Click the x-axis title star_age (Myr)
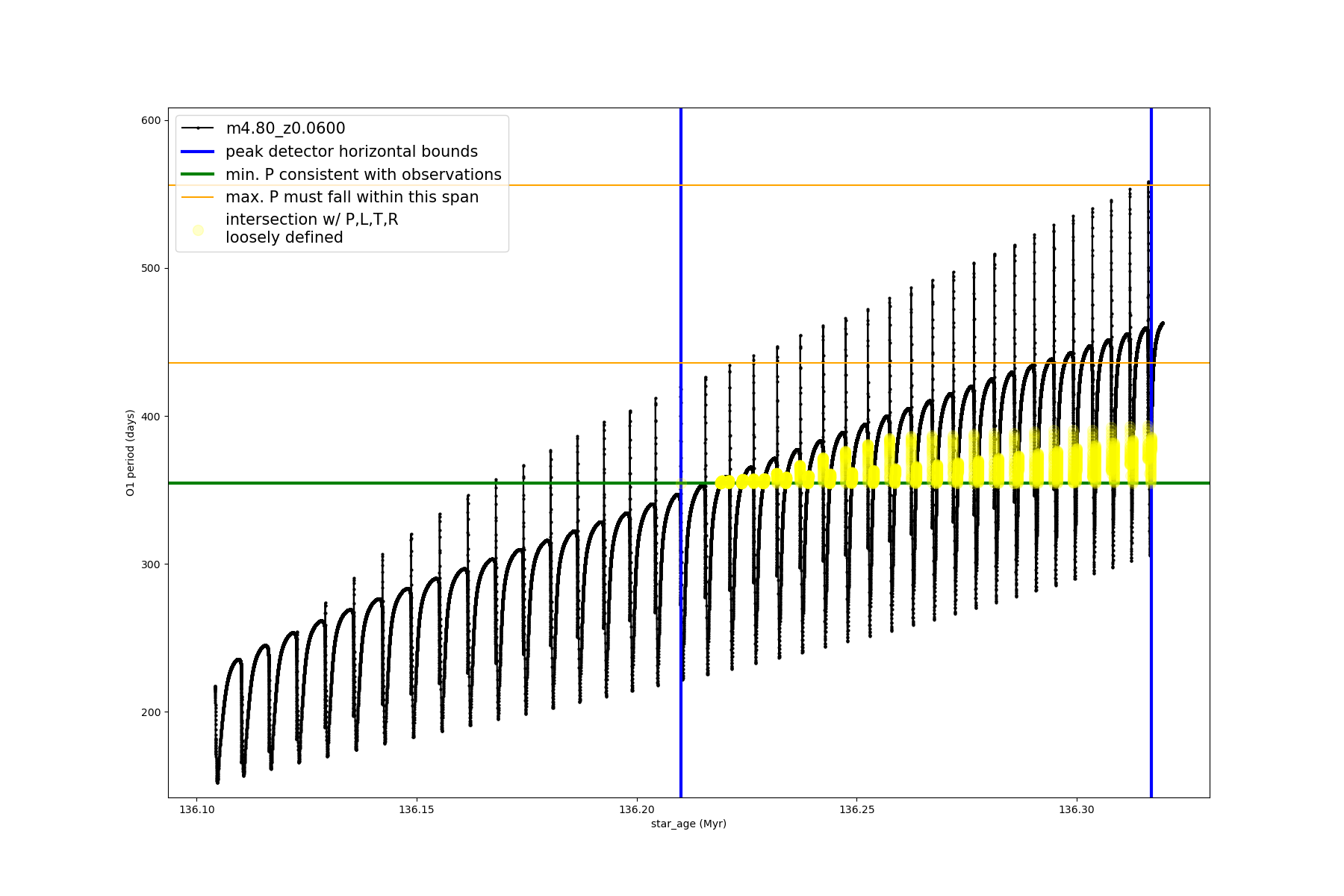This screenshot has width=1344, height=896. (688, 824)
